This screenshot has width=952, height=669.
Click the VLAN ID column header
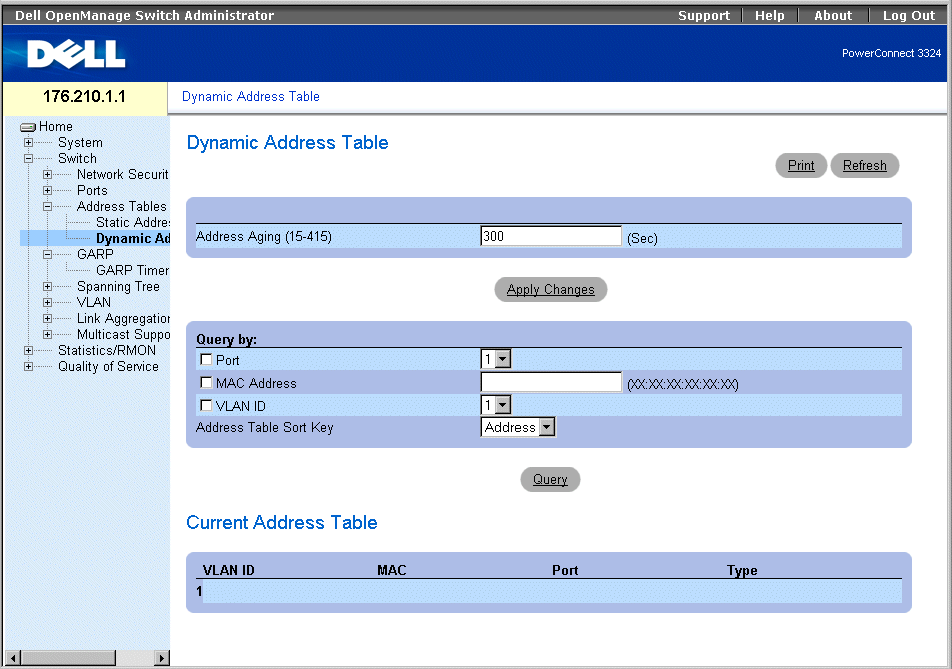coord(228,571)
